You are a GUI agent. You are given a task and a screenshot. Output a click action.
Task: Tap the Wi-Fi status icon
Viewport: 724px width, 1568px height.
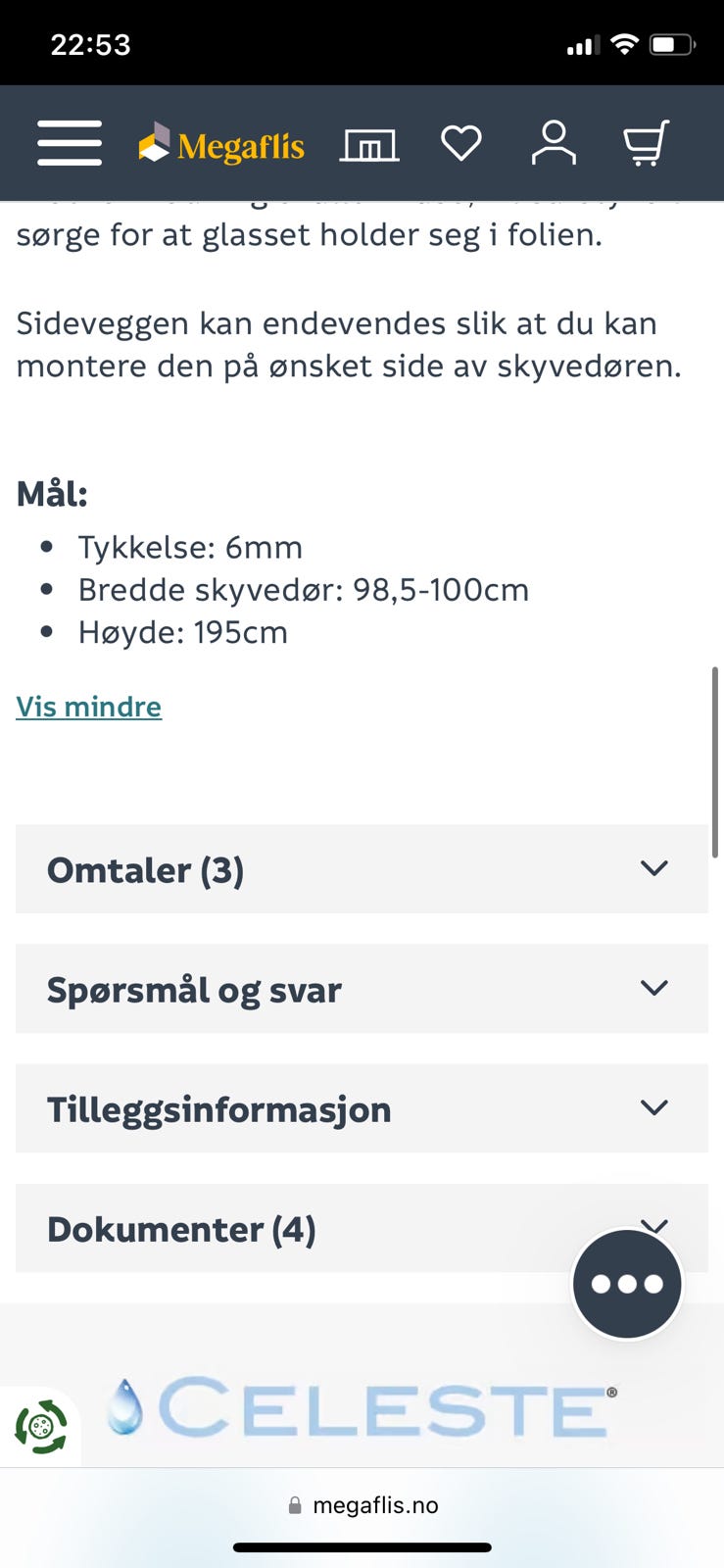(623, 44)
